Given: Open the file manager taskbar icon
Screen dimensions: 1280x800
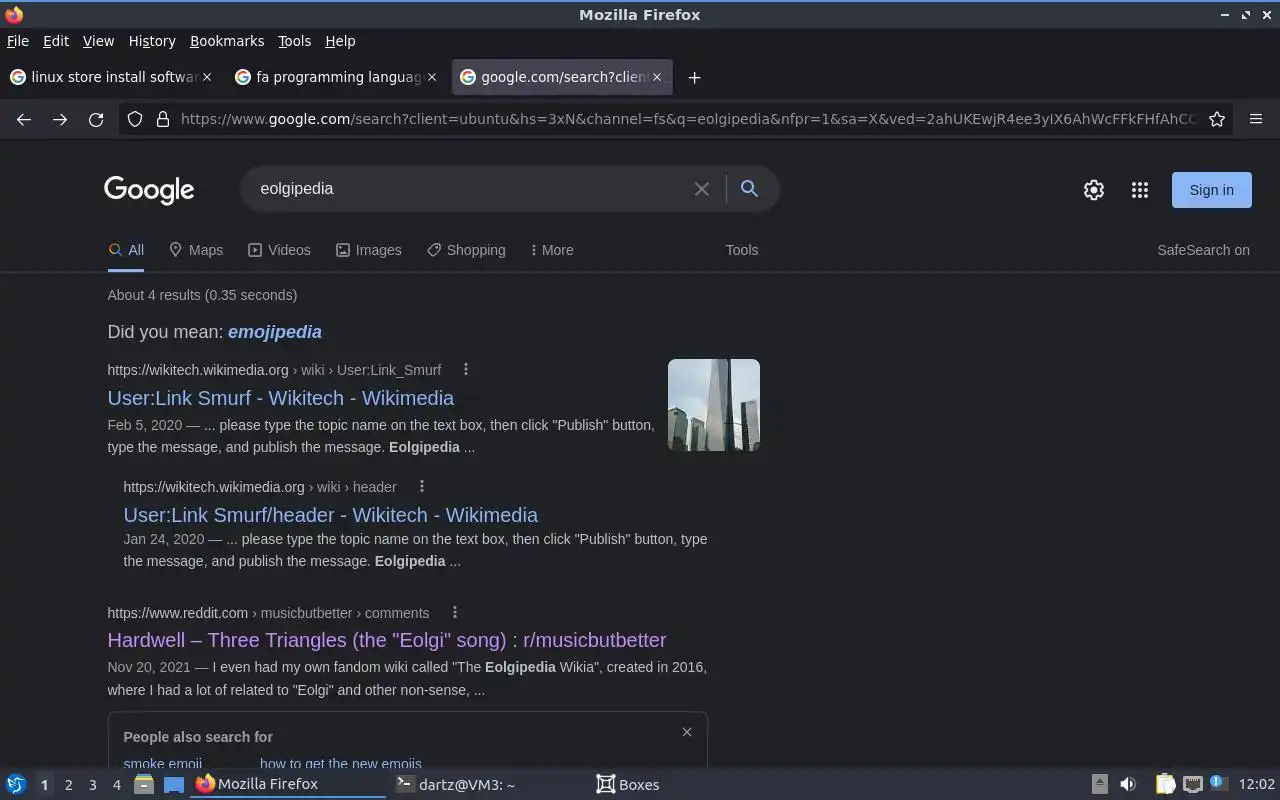Looking at the screenshot, I should 144,784.
